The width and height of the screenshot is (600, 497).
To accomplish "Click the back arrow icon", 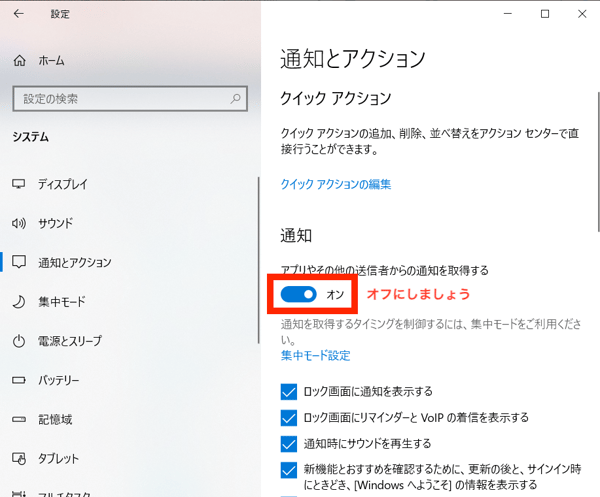I will point(19,15).
